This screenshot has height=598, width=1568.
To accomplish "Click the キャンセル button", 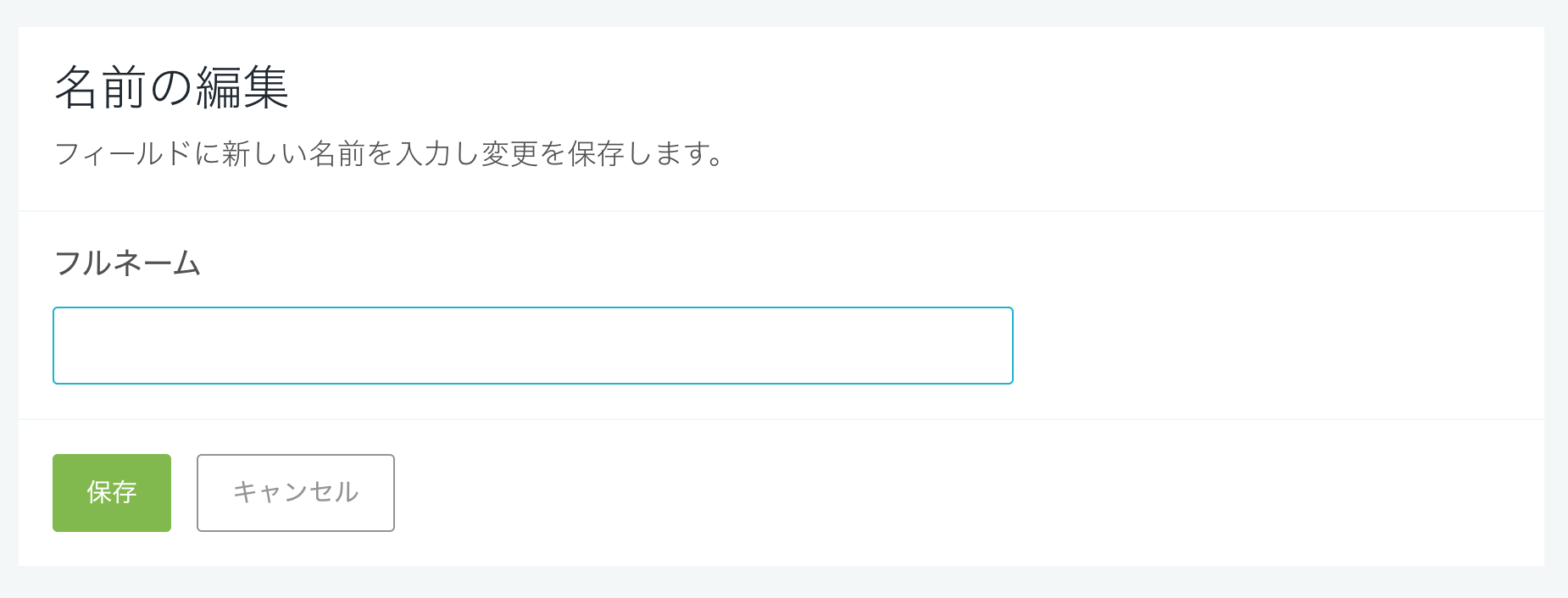I will [296, 493].
